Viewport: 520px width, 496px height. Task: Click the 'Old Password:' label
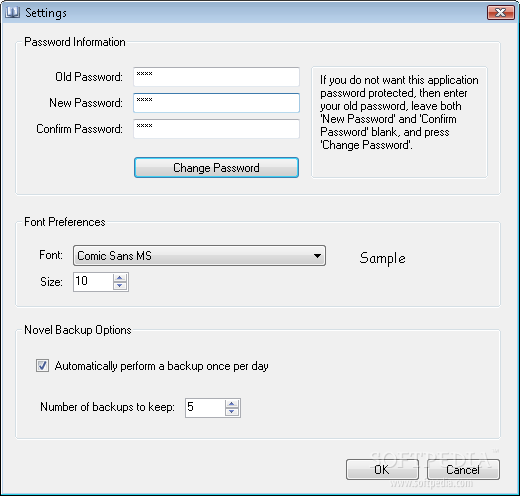[89, 77]
